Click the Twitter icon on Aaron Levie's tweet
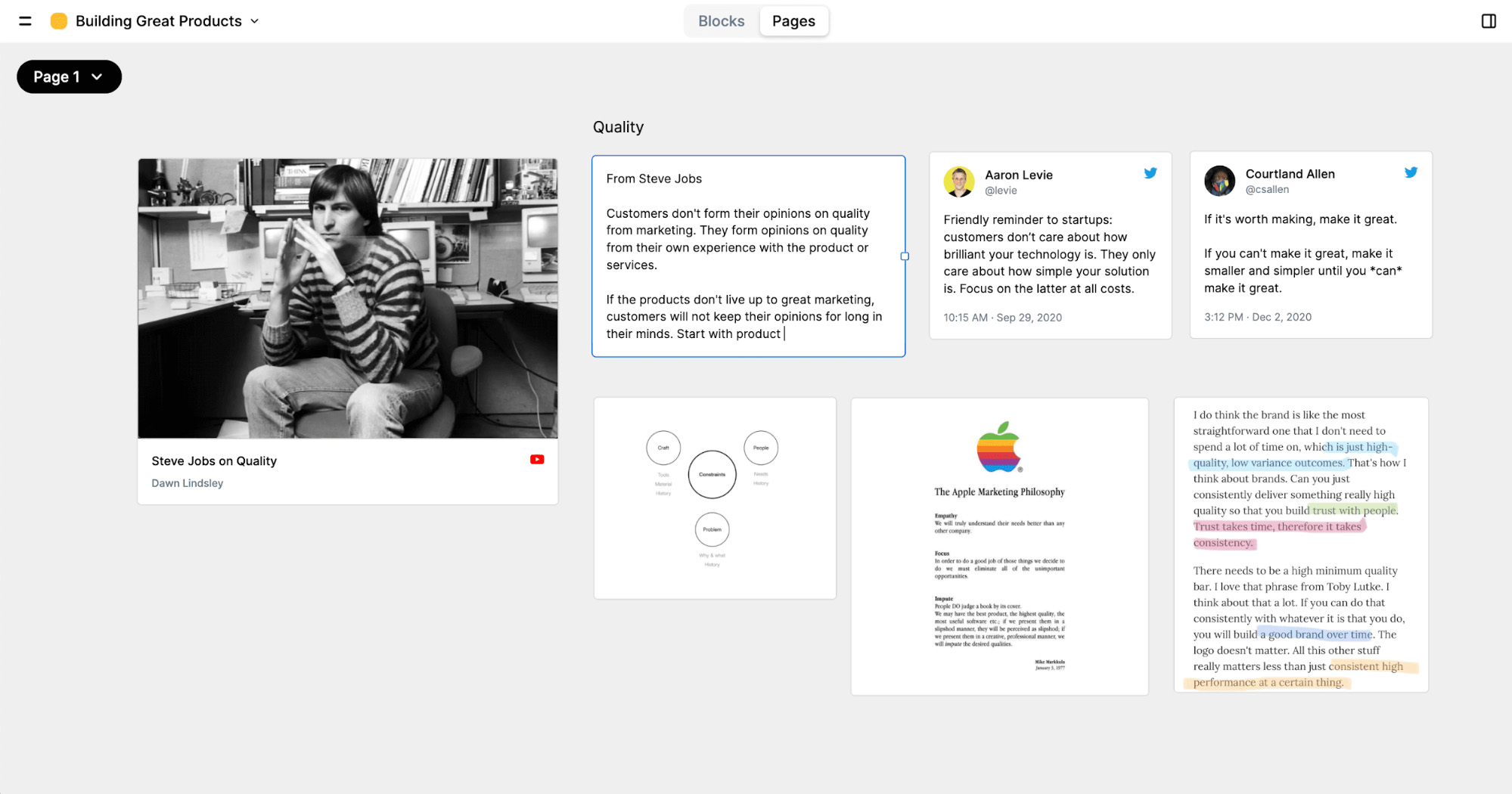 pos(1150,173)
